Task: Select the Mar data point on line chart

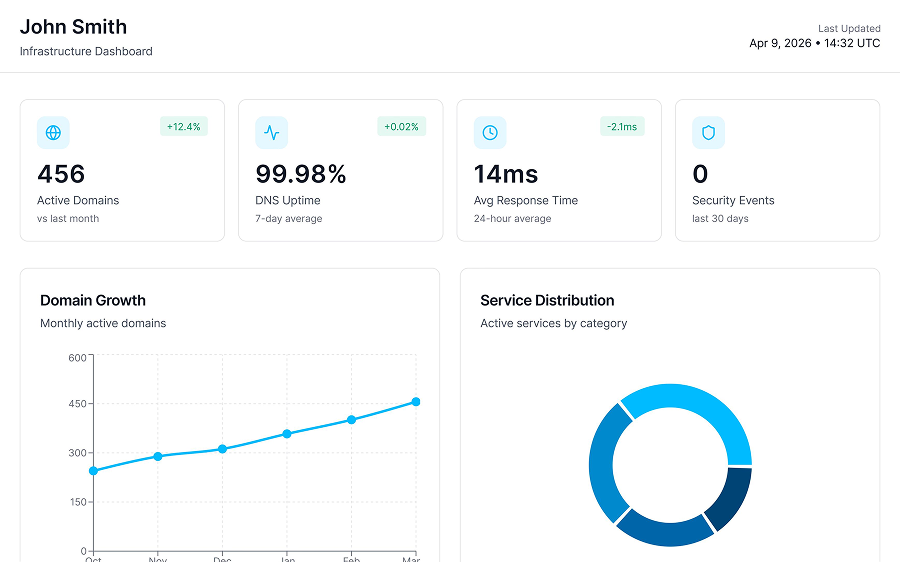Action: (416, 402)
